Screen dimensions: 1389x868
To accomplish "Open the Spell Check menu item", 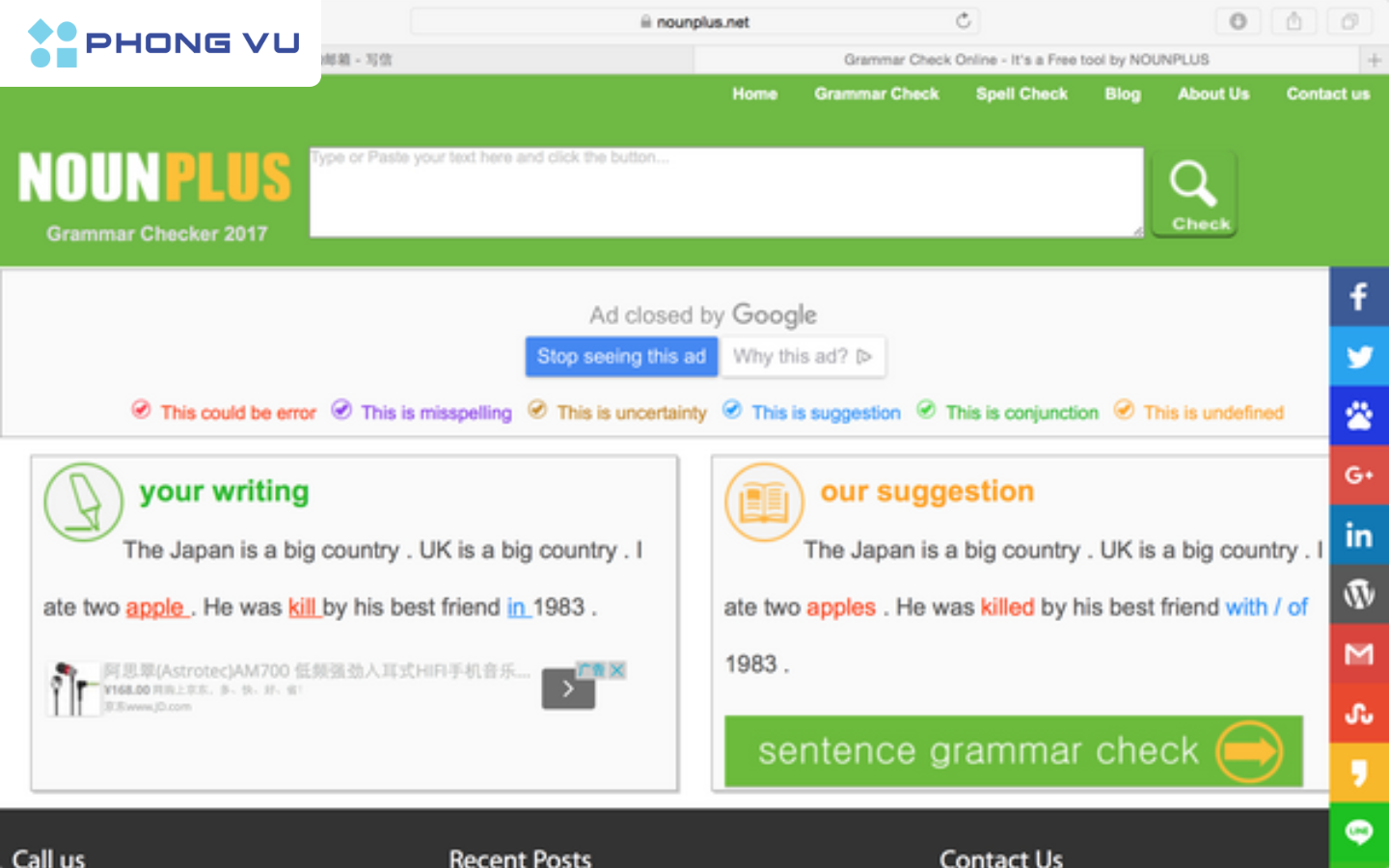I will click(1021, 94).
